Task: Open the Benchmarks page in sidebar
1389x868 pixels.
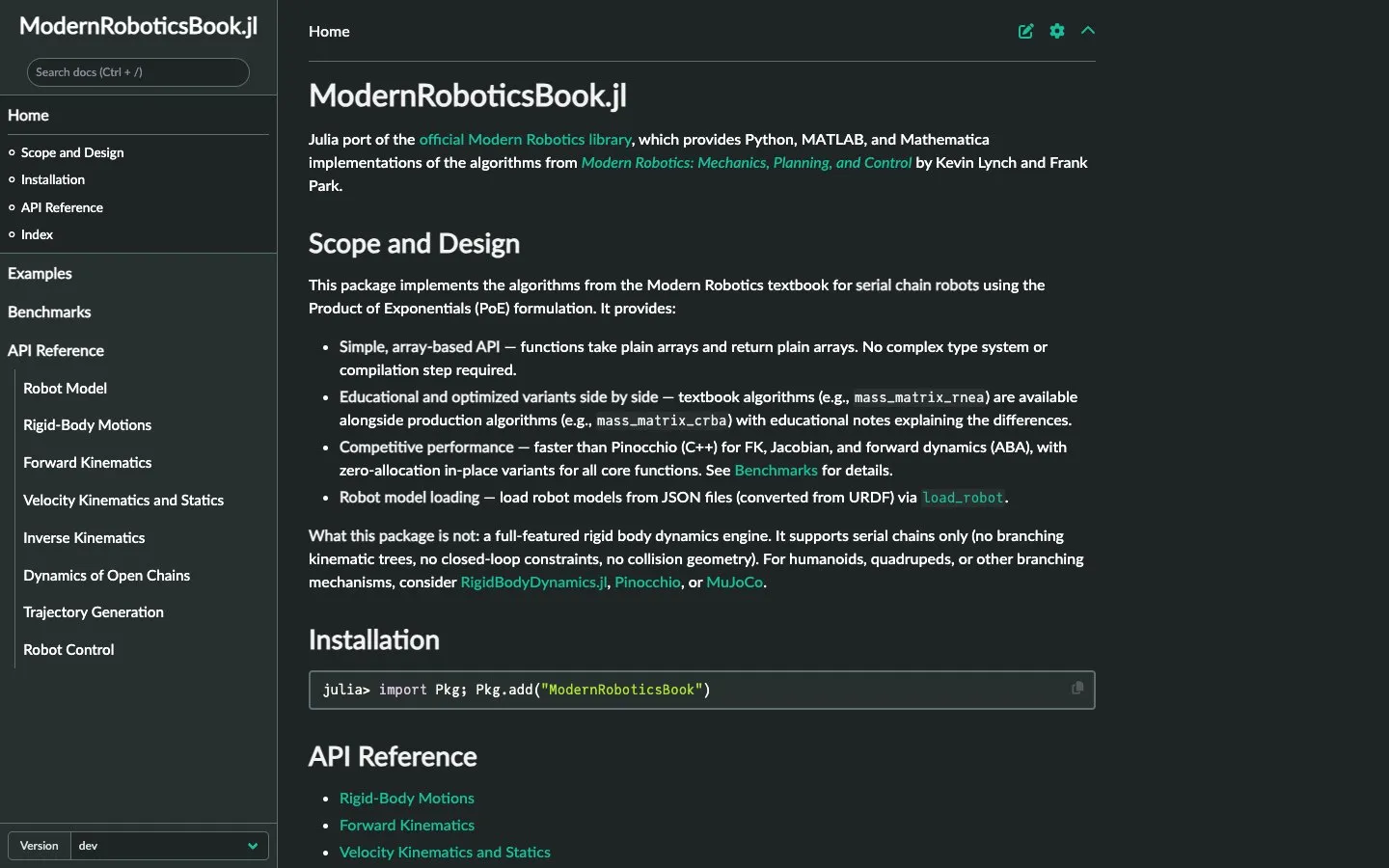Action: pos(49,312)
